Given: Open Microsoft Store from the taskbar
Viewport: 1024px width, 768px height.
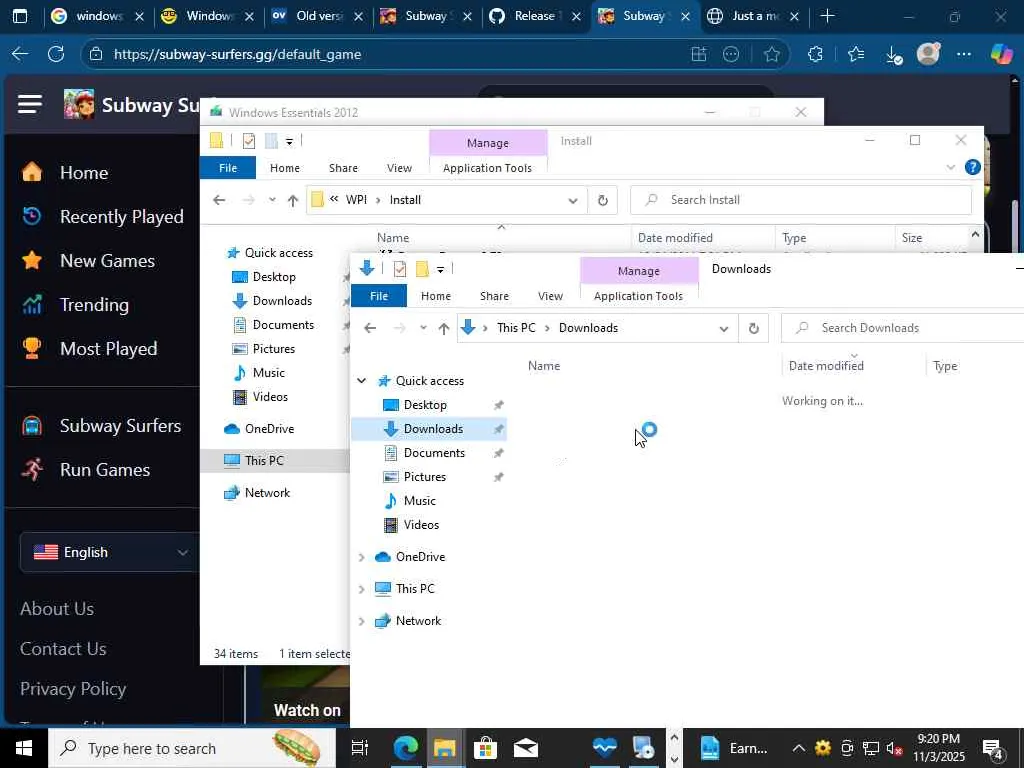Looking at the screenshot, I should (x=485, y=748).
